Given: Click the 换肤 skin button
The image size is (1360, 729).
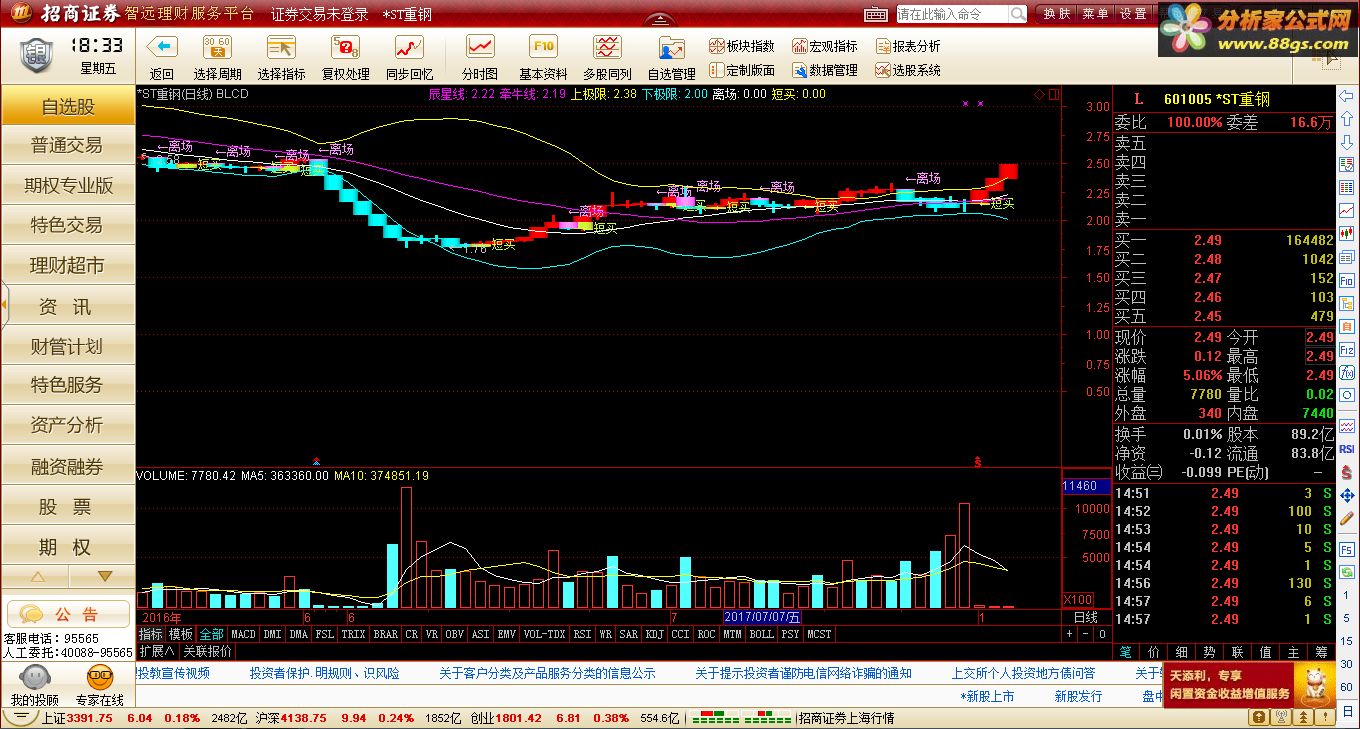Looking at the screenshot, I should click(1057, 14).
